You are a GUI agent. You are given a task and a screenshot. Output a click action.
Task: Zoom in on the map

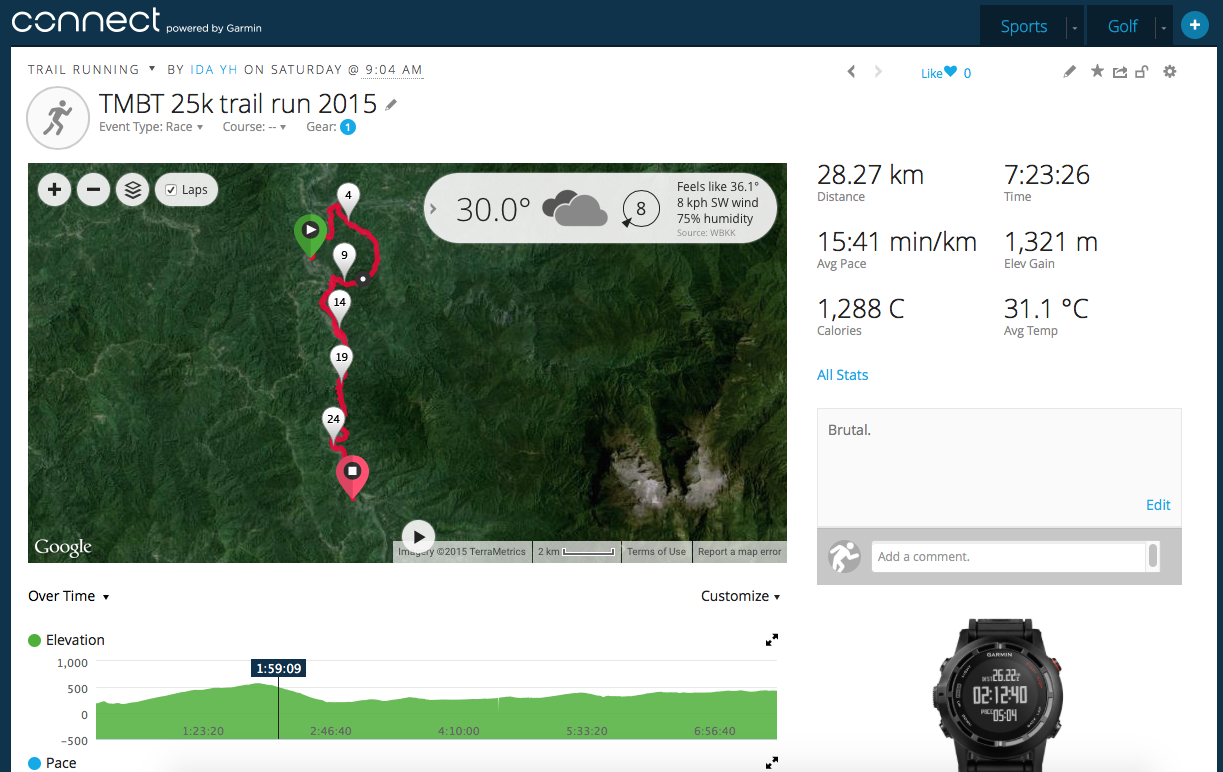pos(54,189)
